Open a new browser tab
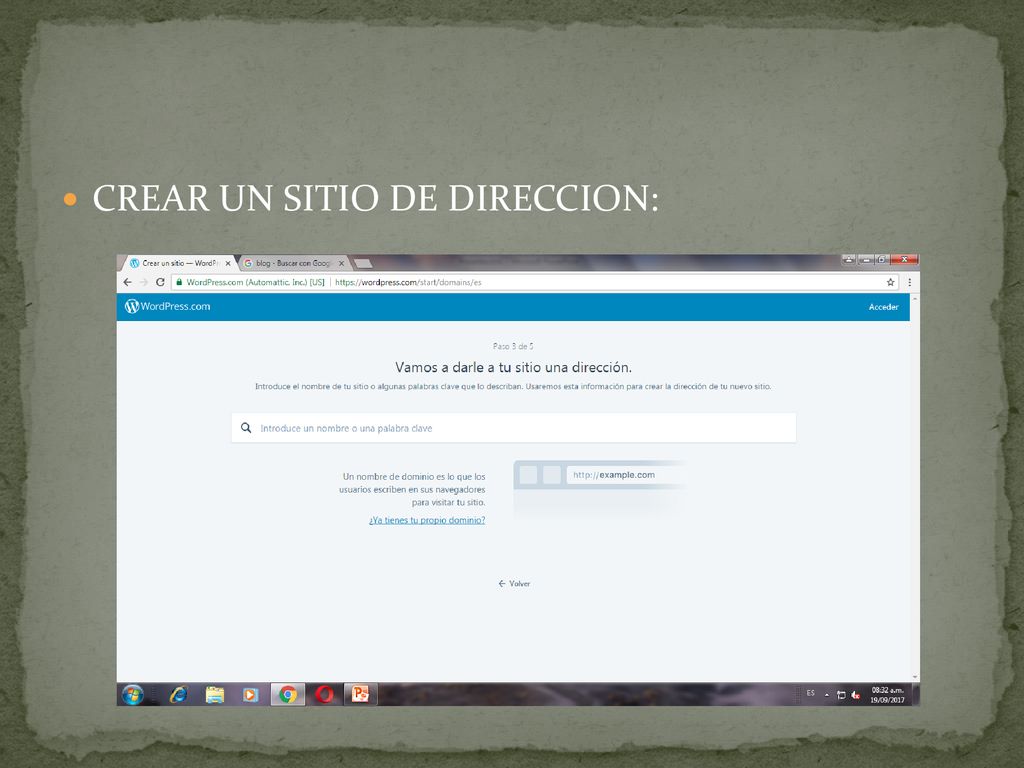1024x768 pixels. click(x=363, y=263)
